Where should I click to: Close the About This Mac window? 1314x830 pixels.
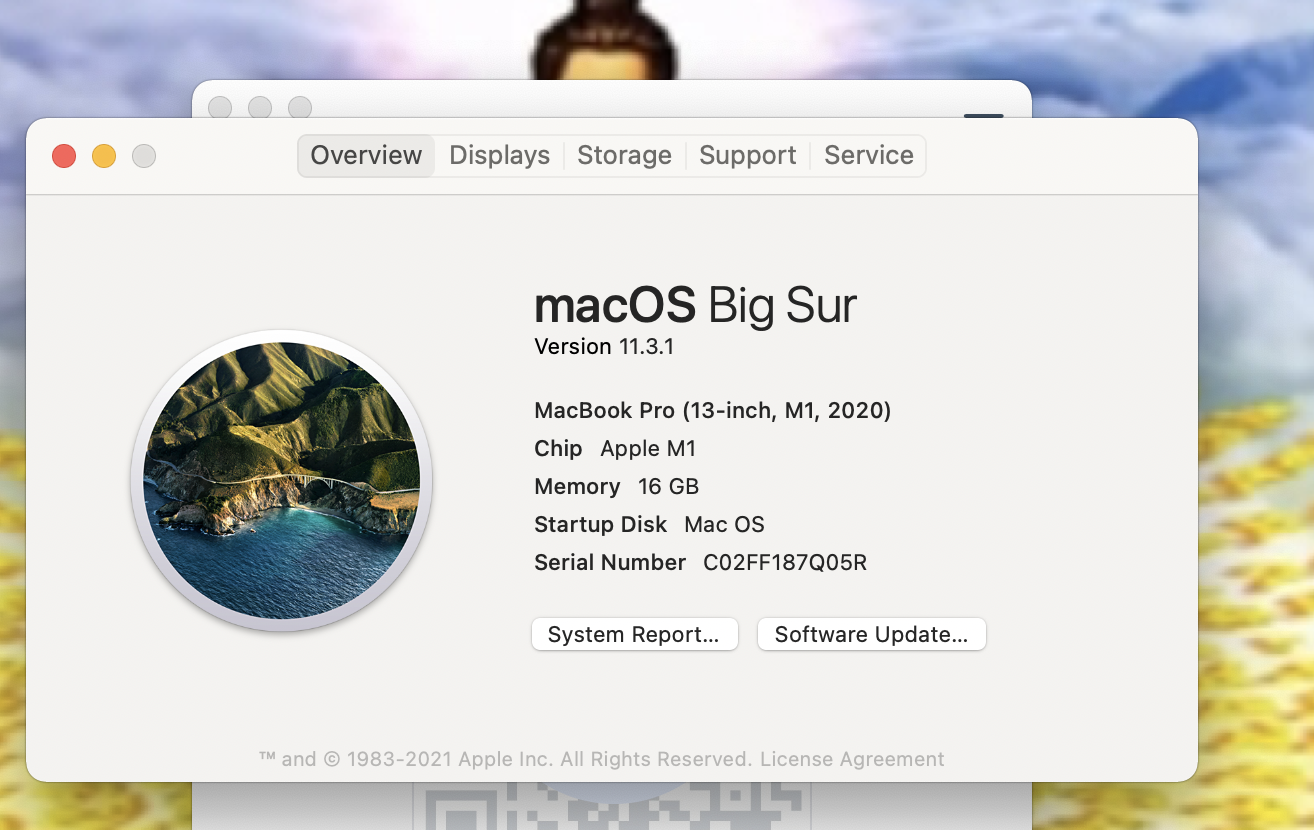pos(64,156)
